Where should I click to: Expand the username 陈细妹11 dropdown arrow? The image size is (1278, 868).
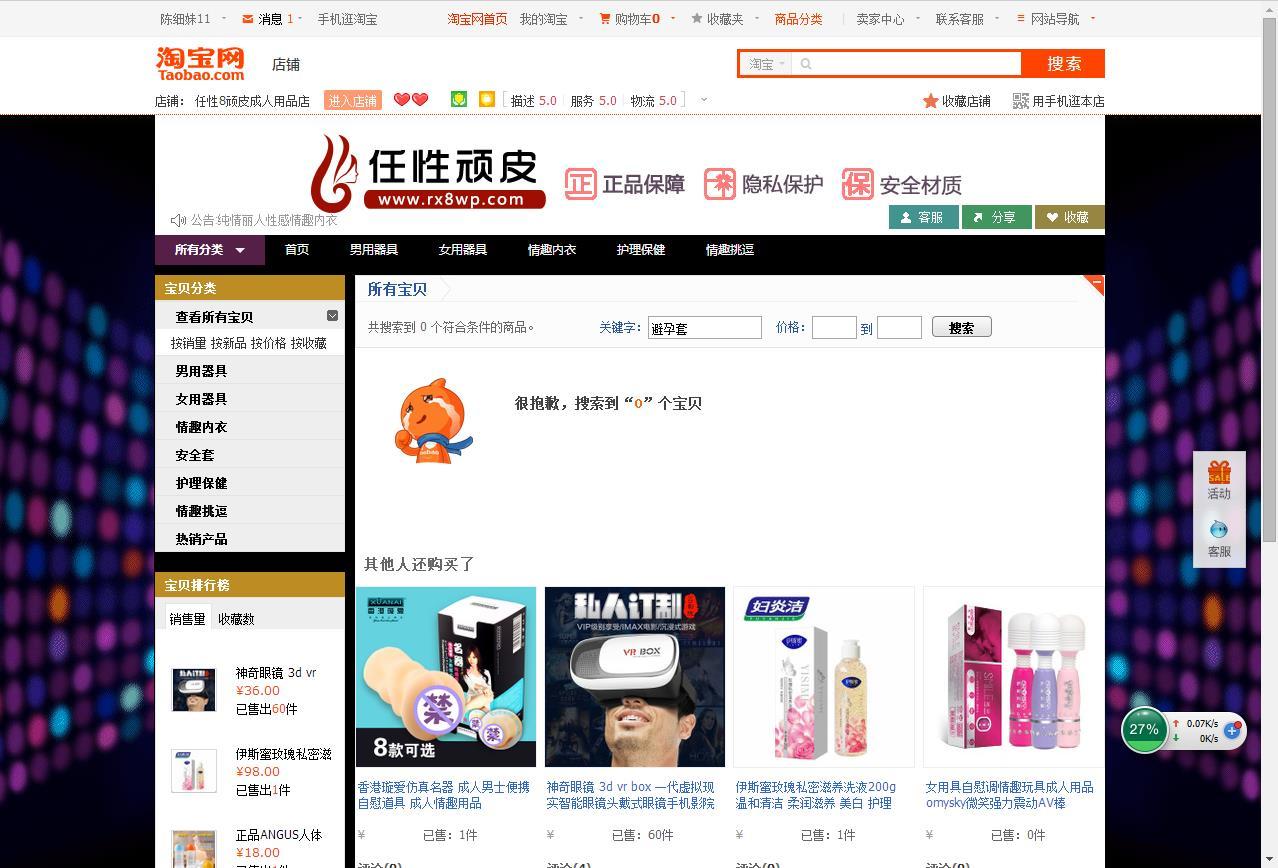coord(223,19)
